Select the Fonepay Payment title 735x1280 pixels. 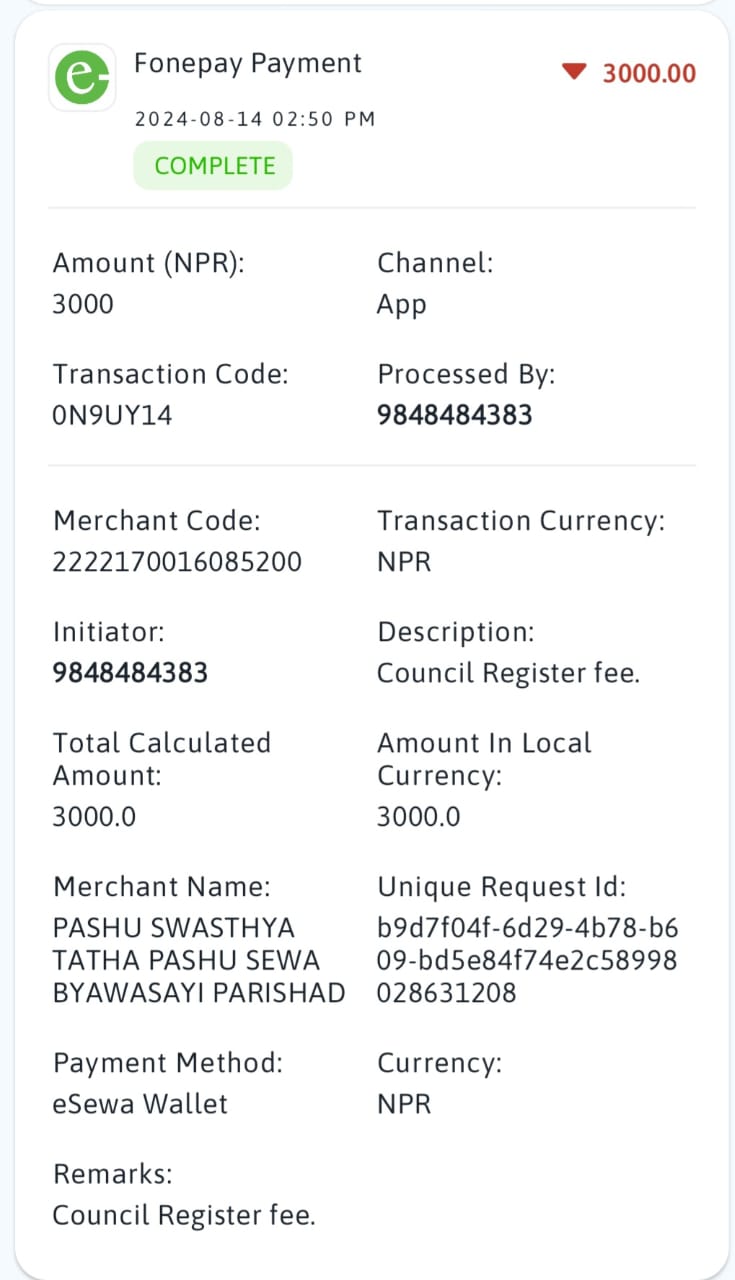pos(248,64)
